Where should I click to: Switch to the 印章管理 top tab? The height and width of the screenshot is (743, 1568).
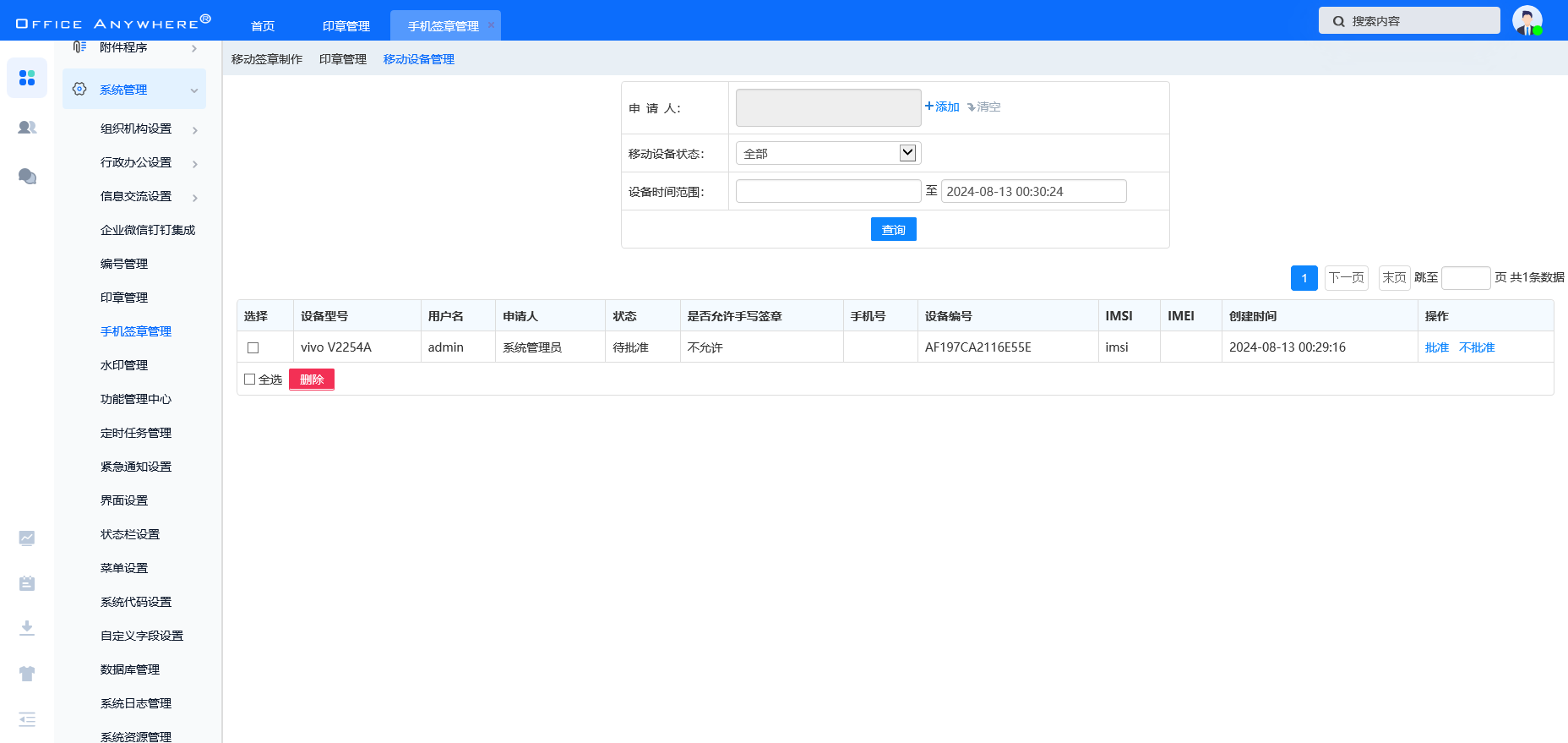tap(346, 26)
